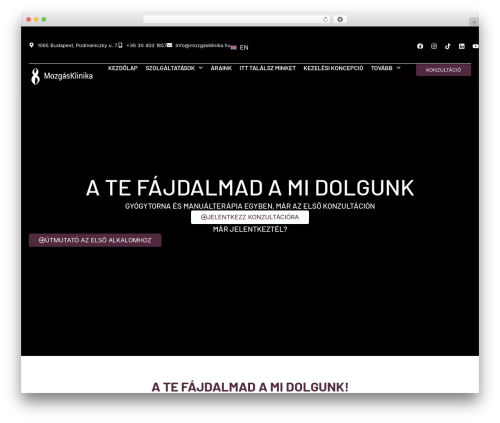Click the browser download indicator icon

coord(340,19)
